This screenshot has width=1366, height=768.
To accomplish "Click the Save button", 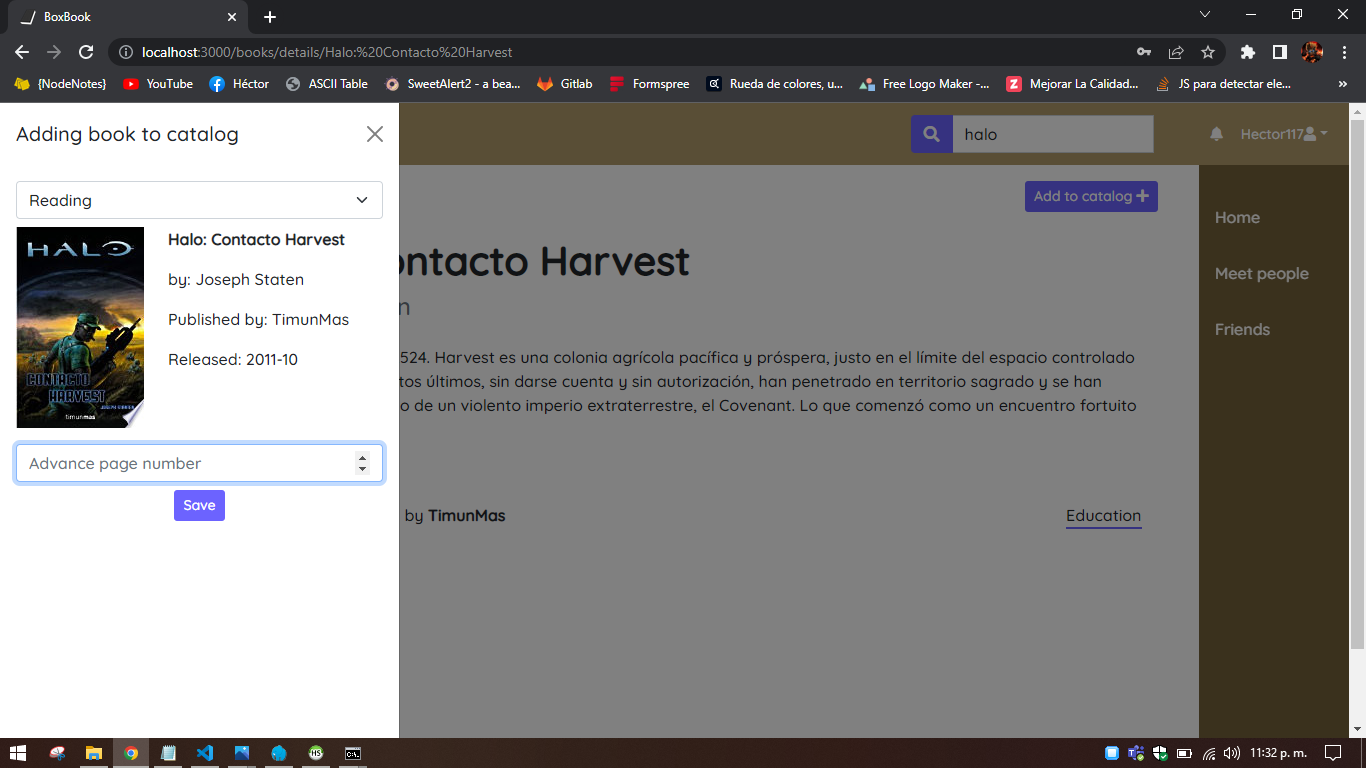I will [199, 505].
